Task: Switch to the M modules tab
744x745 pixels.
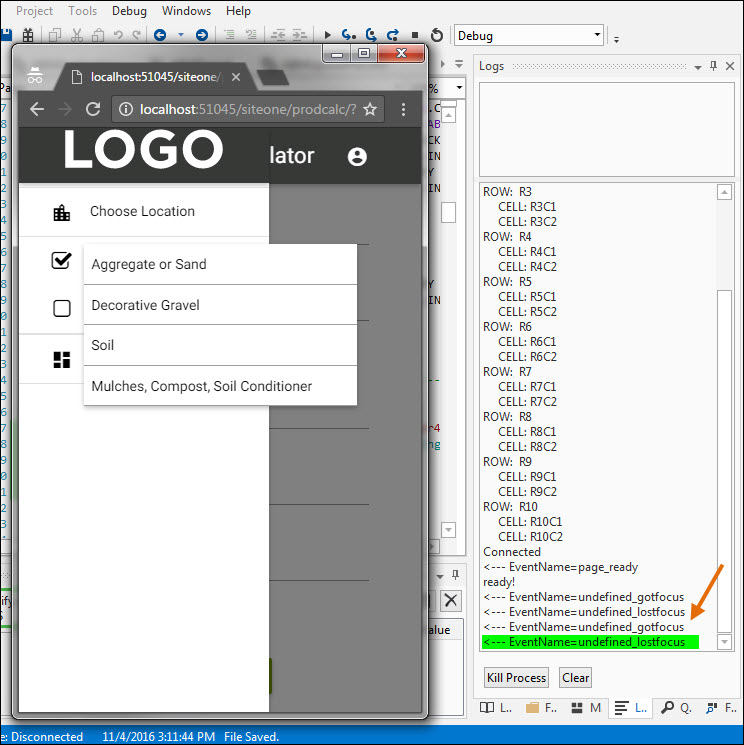Action: [586, 708]
